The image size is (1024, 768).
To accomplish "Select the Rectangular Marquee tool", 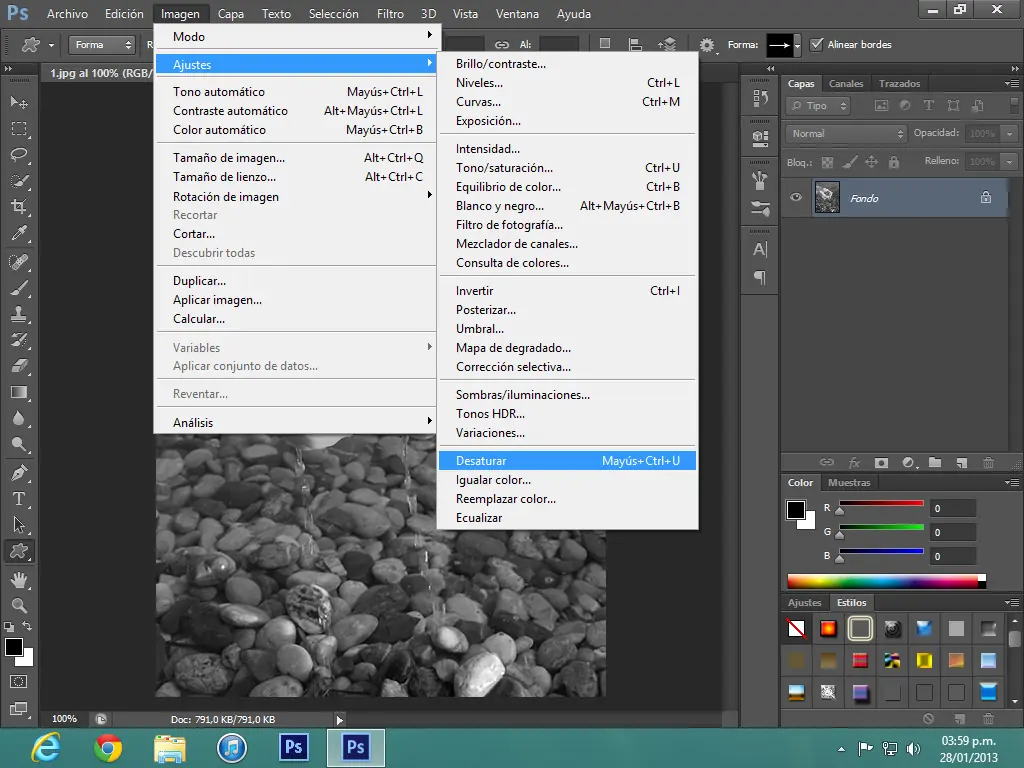I will 19,129.
